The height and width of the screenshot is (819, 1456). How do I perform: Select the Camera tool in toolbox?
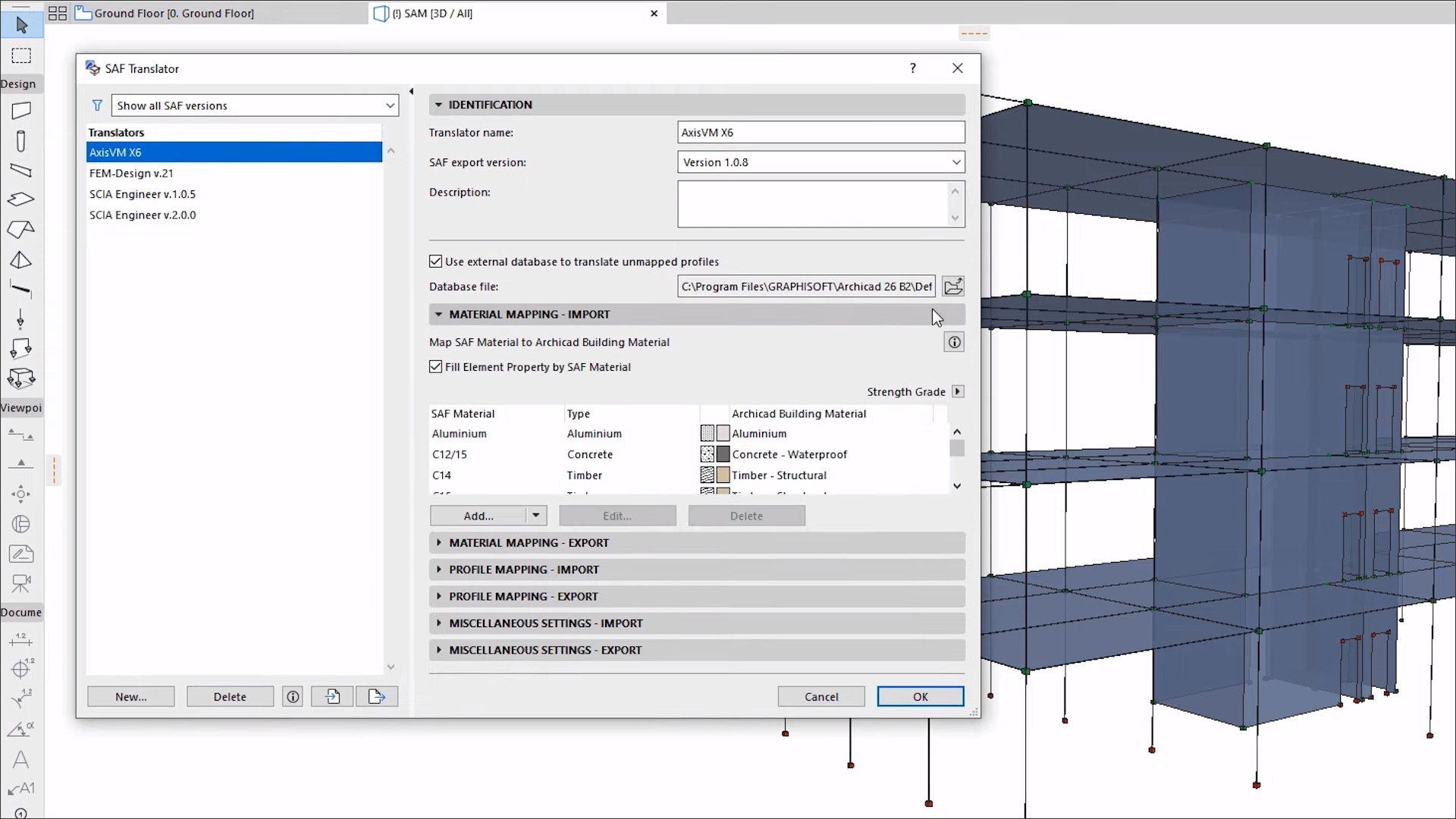pos(21,584)
